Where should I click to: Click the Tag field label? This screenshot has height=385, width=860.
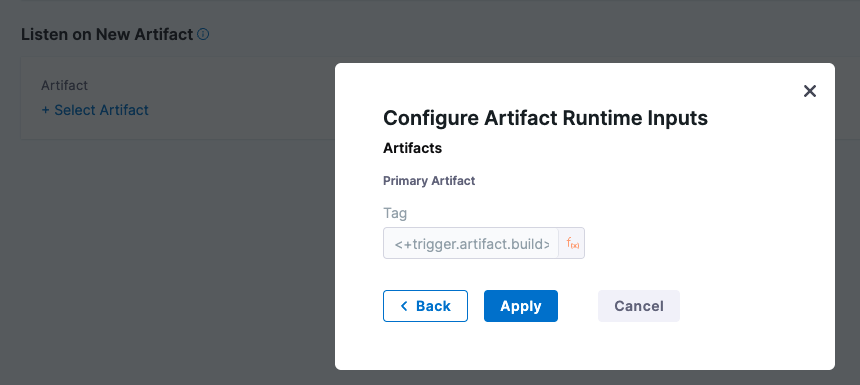click(x=395, y=213)
